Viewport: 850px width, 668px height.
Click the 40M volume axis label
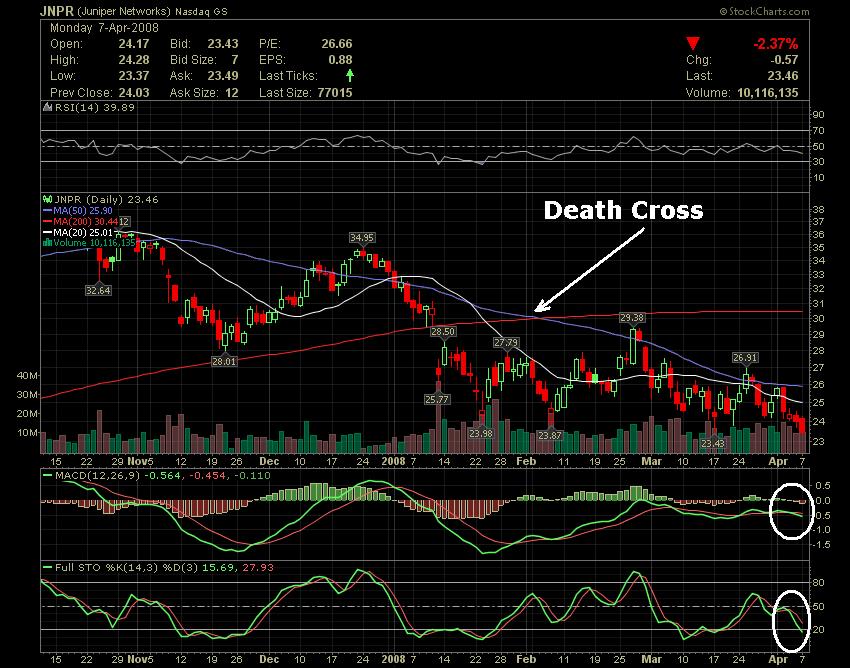[27, 375]
